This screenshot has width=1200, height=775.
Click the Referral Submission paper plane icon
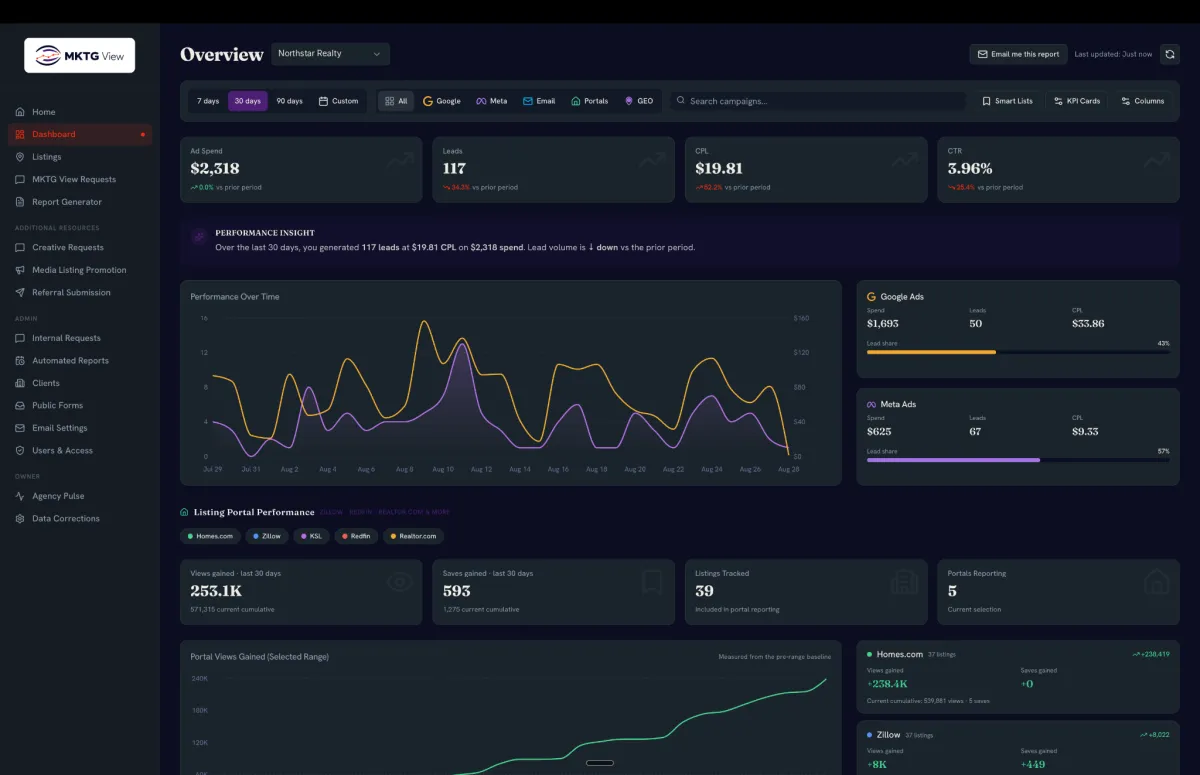point(20,293)
